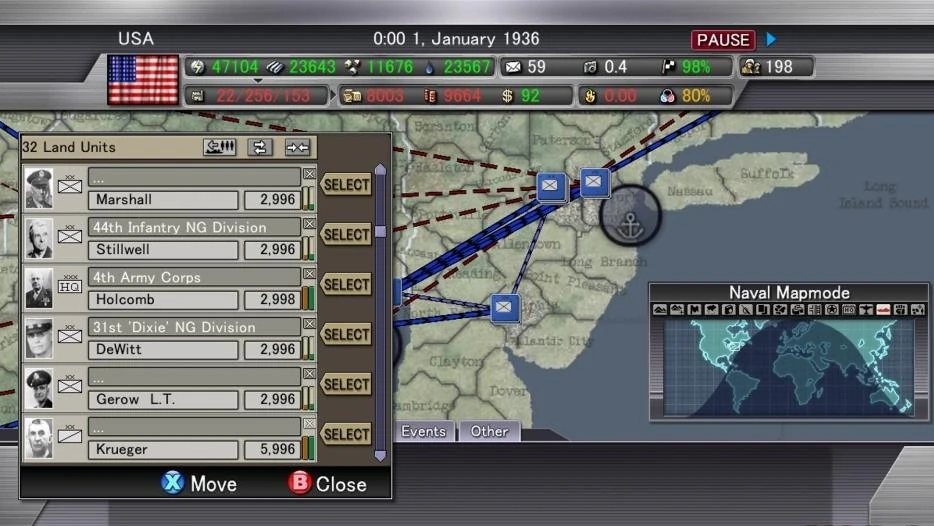Toggle the X box on Krueger's unit row
The image size is (934, 526).
coord(309,424)
